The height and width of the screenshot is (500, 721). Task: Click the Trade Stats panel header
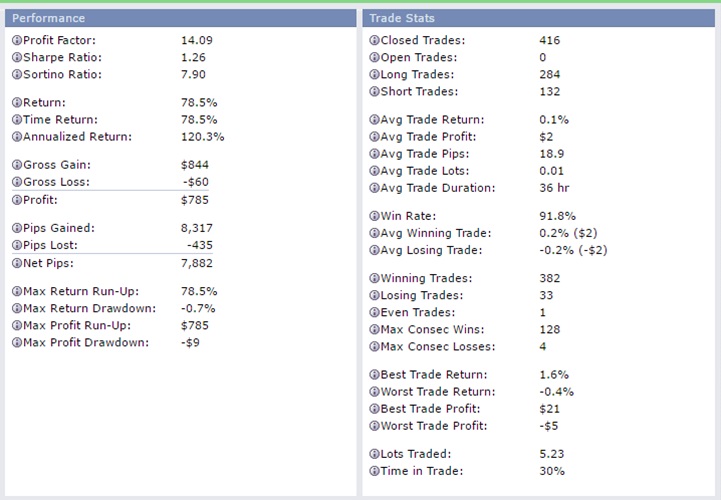[x=538, y=18]
